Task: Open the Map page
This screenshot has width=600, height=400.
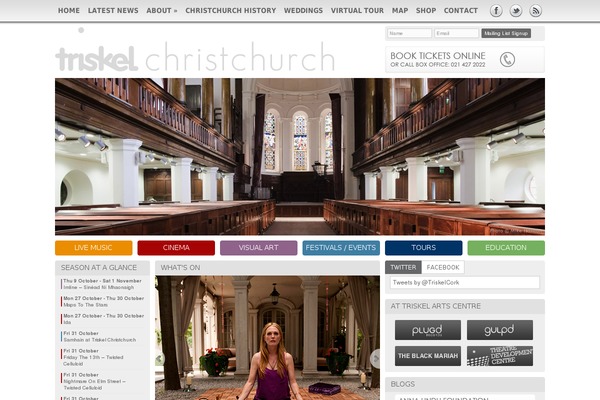Action: coord(400,11)
